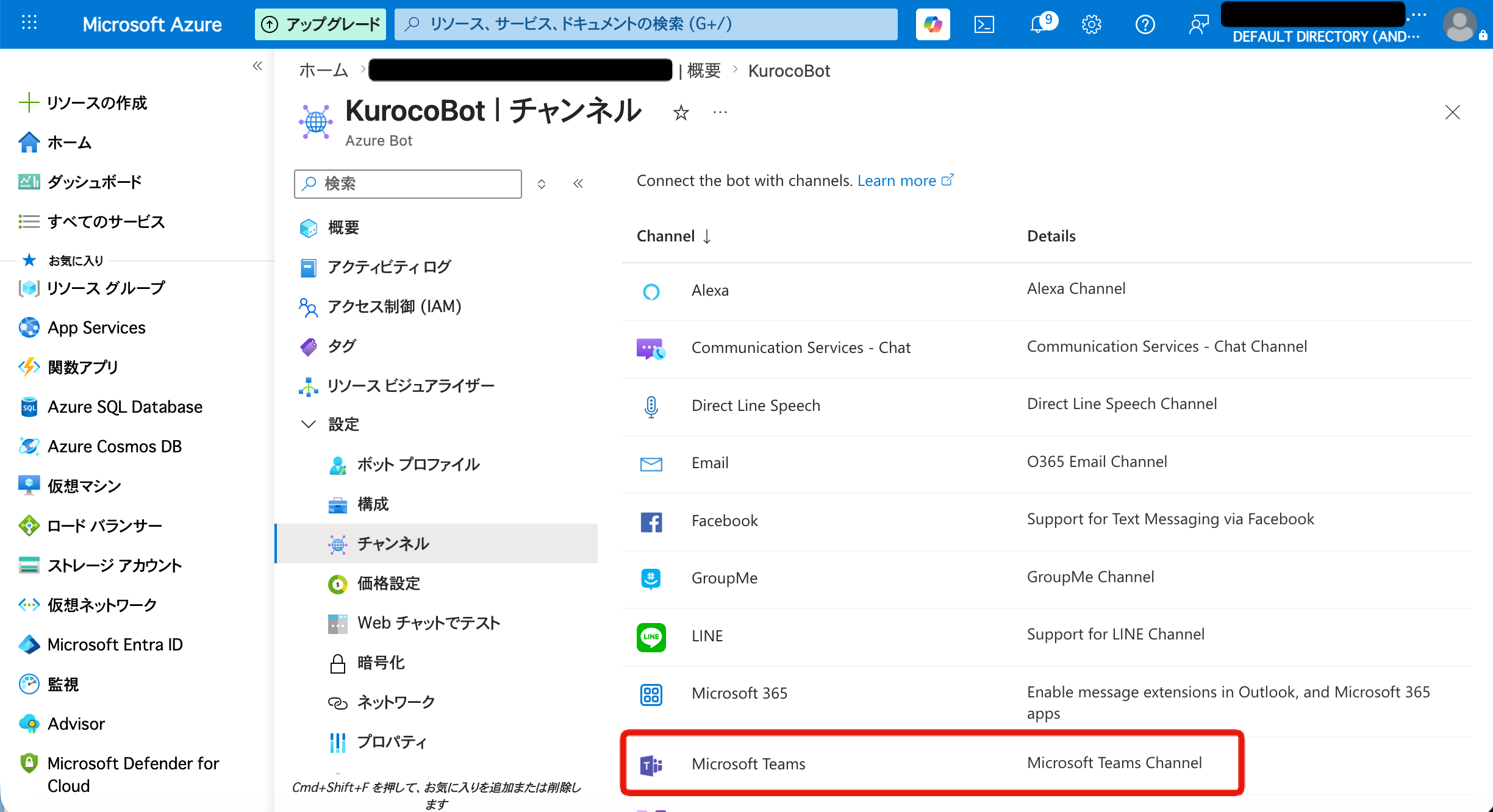Screen dimensions: 1493x812
Task: Select the Direct Line Speech microphone icon
Action: click(x=651, y=407)
